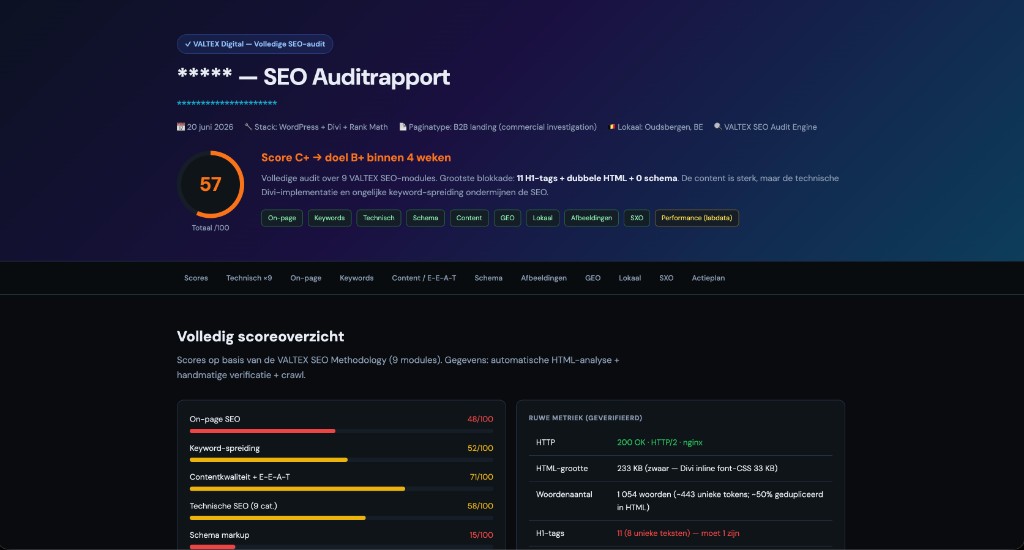Click the VALTEX Digital — Volledige SEO-audit badge
The width and height of the screenshot is (1024, 550).
[x=255, y=44]
